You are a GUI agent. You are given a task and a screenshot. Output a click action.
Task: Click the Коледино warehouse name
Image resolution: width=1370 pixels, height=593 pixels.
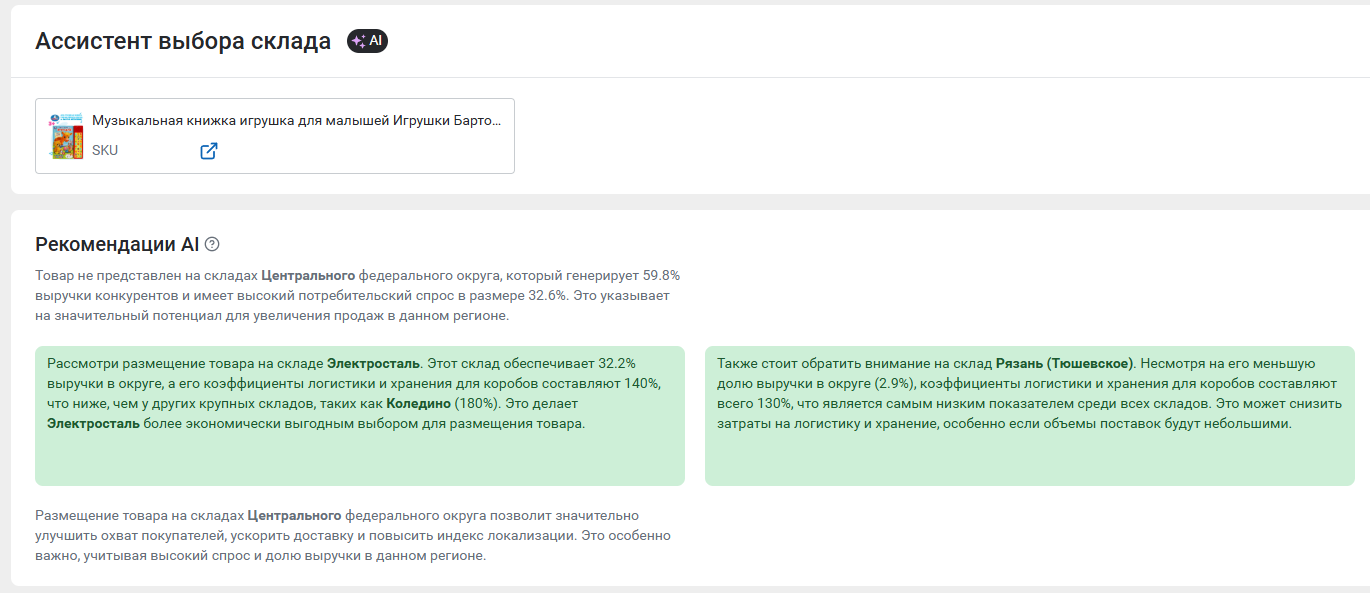point(419,403)
